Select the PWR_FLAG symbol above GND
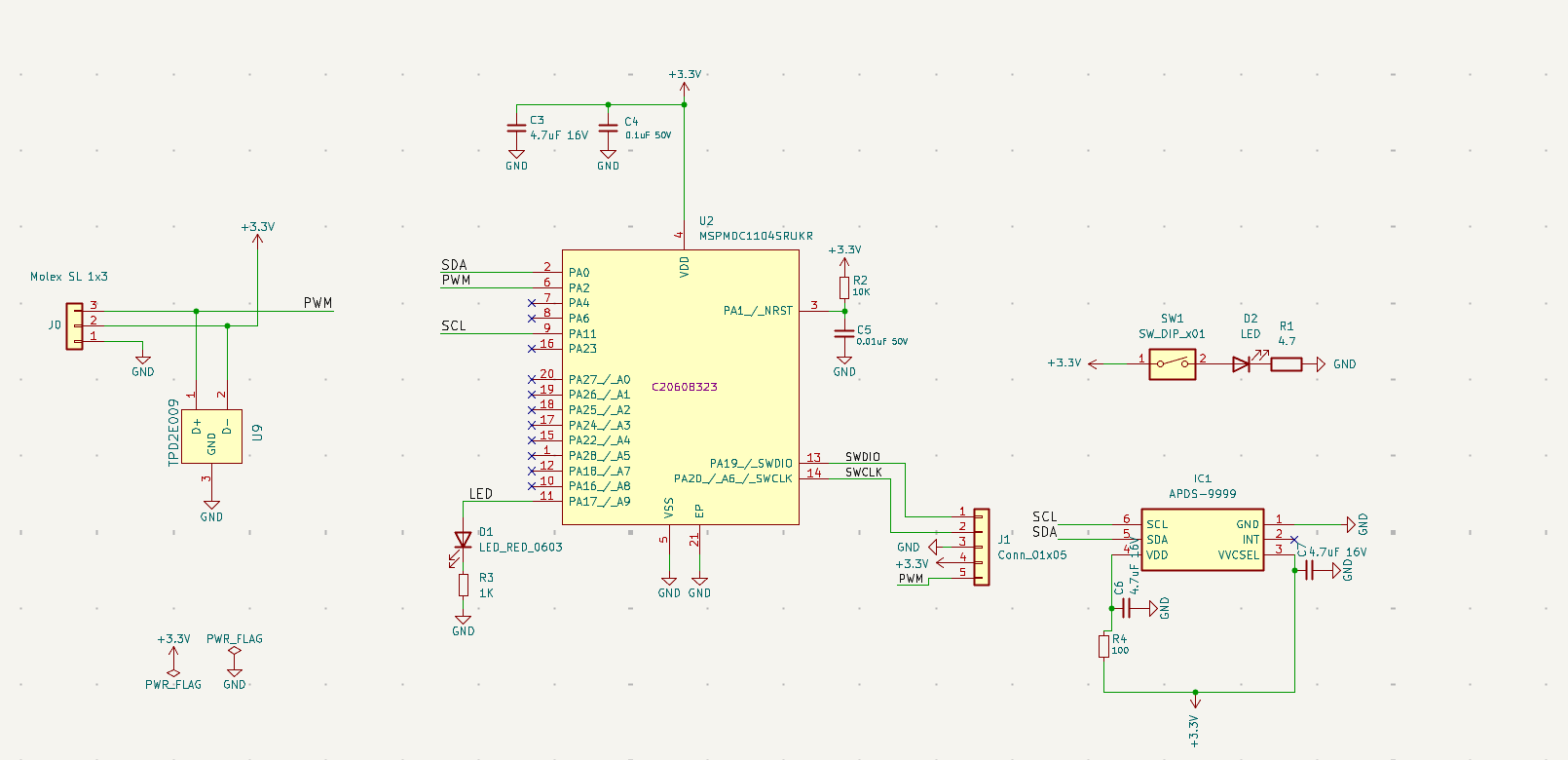 (234, 652)
